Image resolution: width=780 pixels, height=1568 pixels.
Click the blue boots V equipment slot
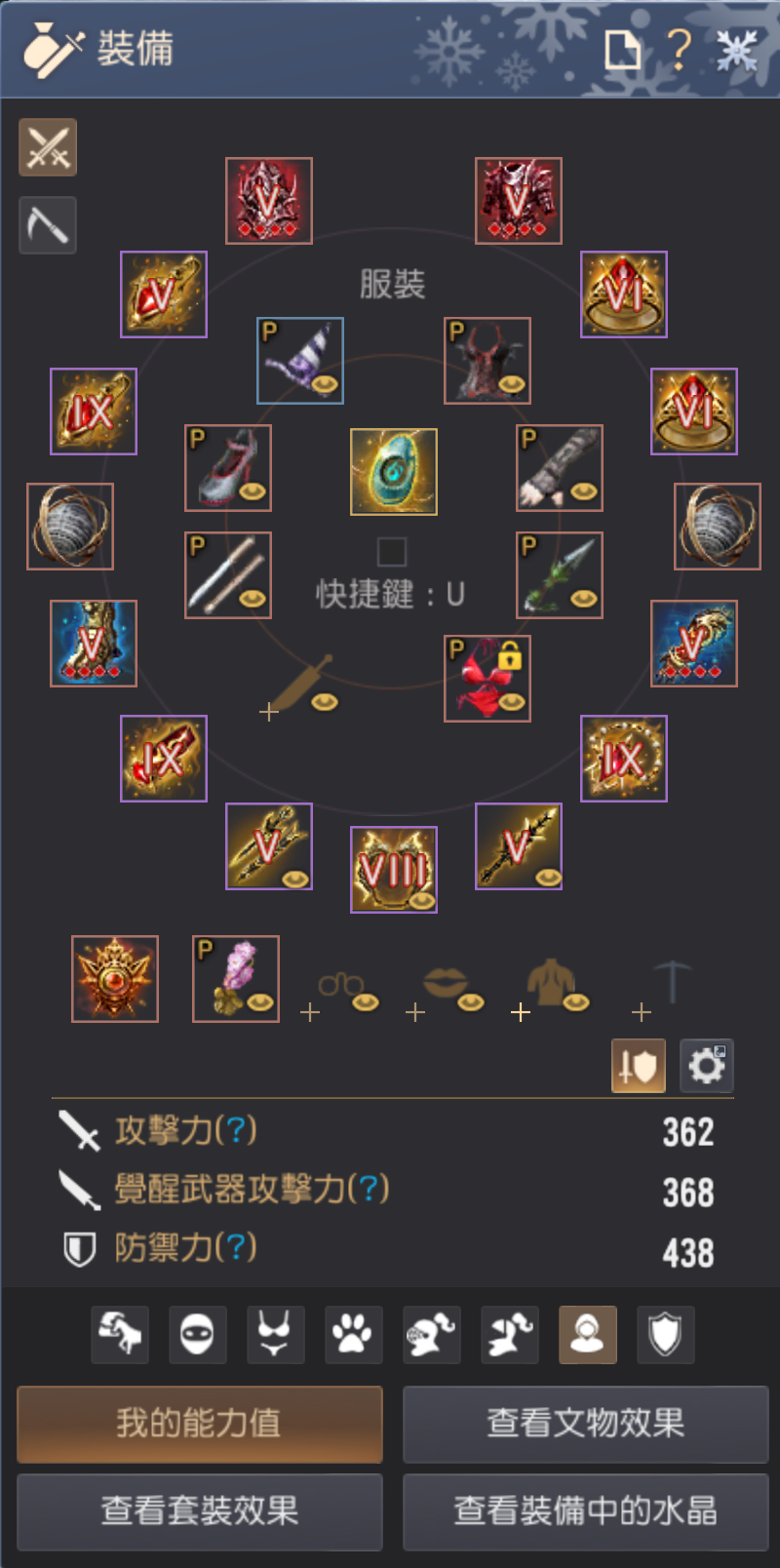pyautogui.click(x=94, y=644)
